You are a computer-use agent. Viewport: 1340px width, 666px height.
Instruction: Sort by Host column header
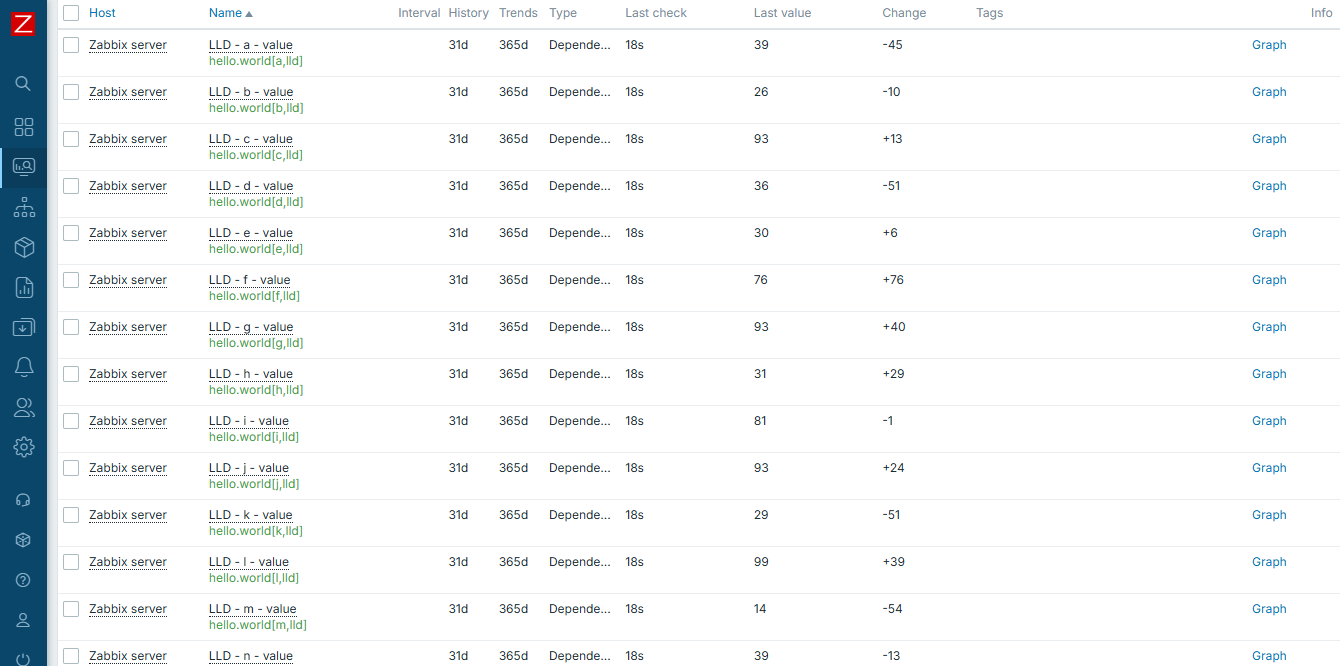pyautogui.click(x=102, y=13)
